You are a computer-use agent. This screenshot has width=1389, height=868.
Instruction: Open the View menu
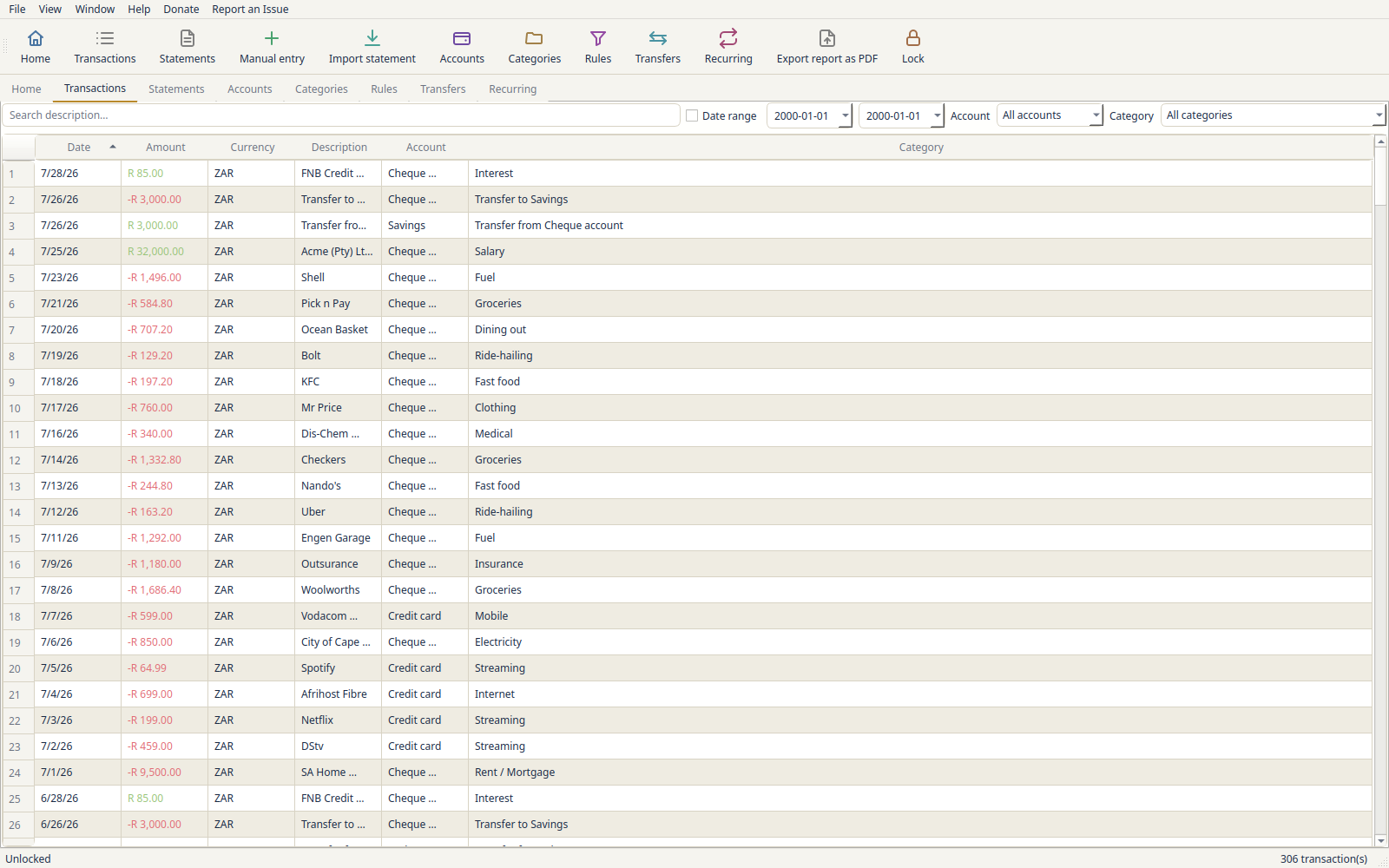tap(50, 10)
